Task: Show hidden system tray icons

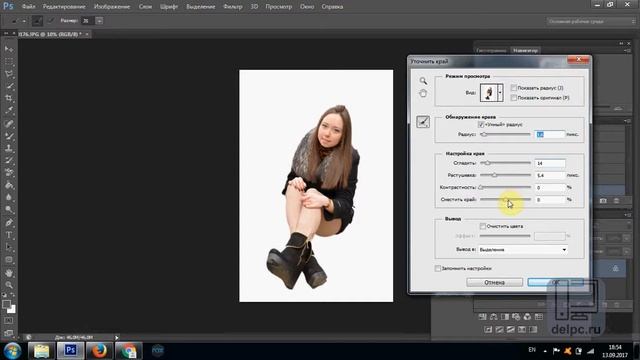Action: pos(545,351)
